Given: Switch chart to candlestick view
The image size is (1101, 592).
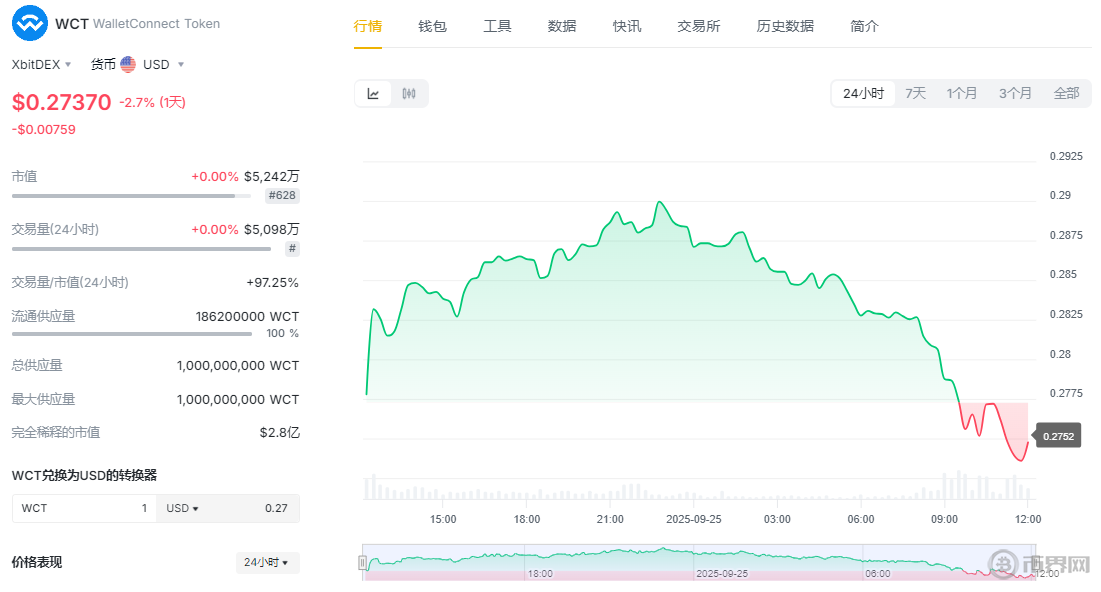Looking at the screenshot, I should point(409,94).
